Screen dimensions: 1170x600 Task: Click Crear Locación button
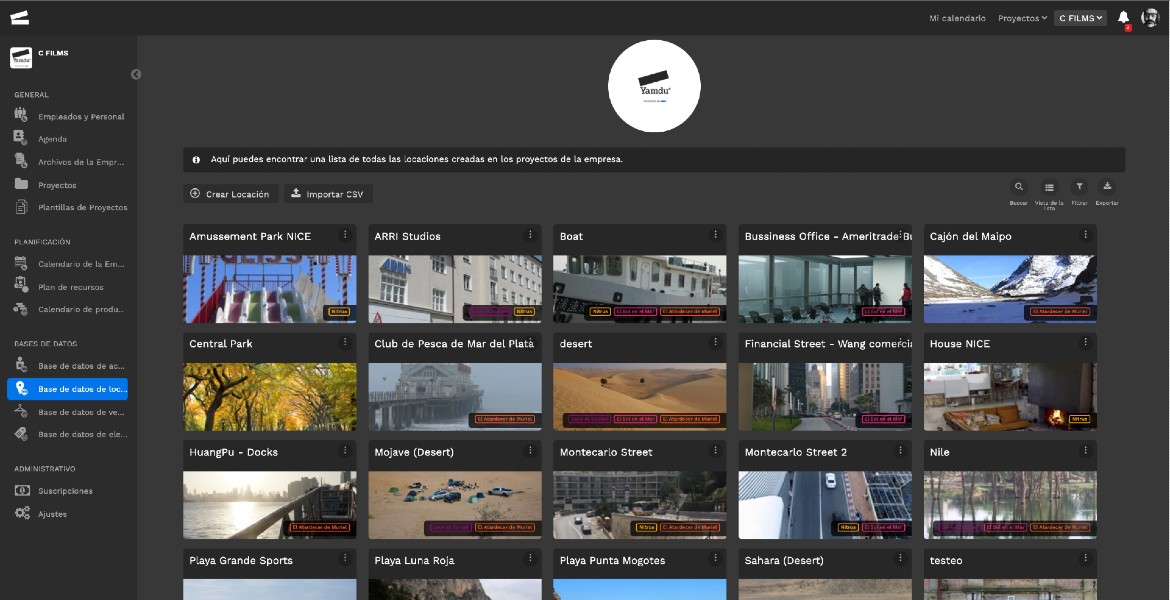(230, 194)
